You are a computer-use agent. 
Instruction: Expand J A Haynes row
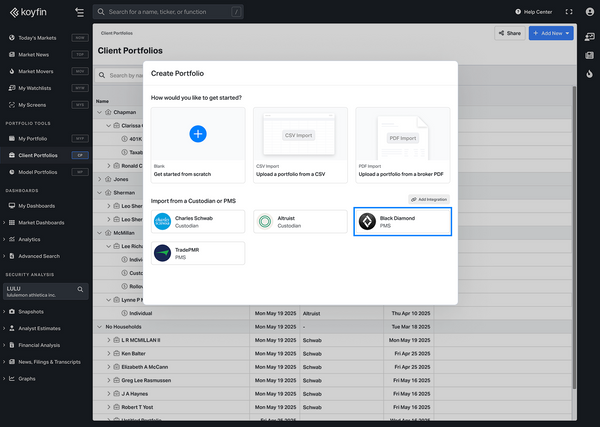109,394
